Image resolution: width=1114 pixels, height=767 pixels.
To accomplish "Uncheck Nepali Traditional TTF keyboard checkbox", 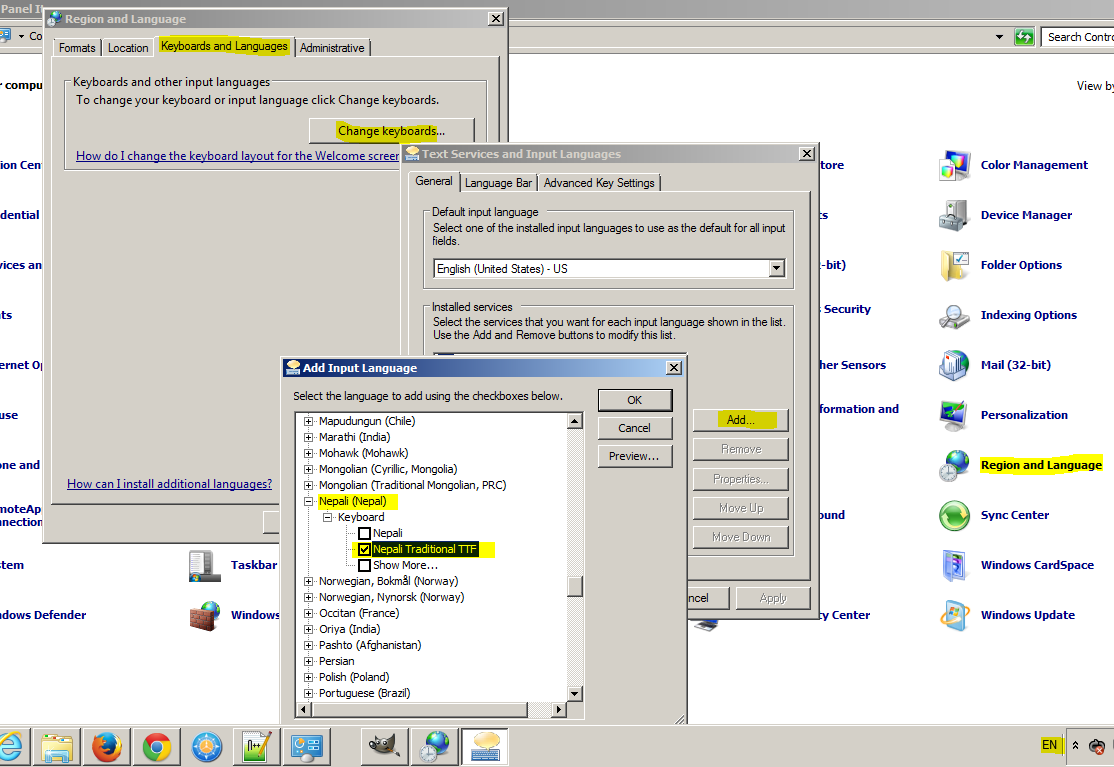I will (364, 549).
